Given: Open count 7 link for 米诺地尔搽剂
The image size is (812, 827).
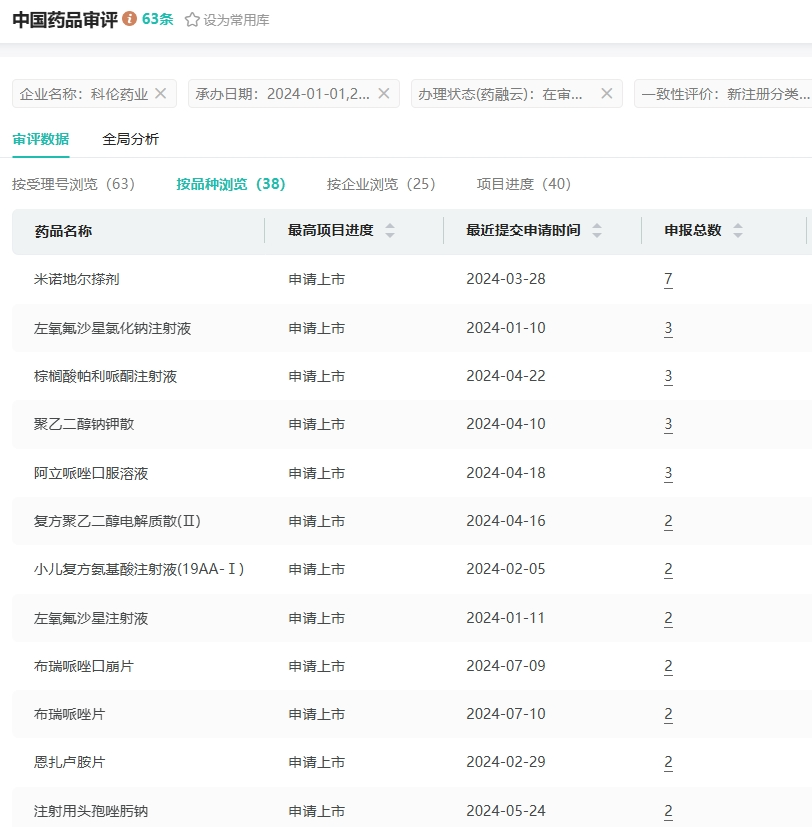Looking at the screenshot, I should pyautogui.click(x=668, y=280).
